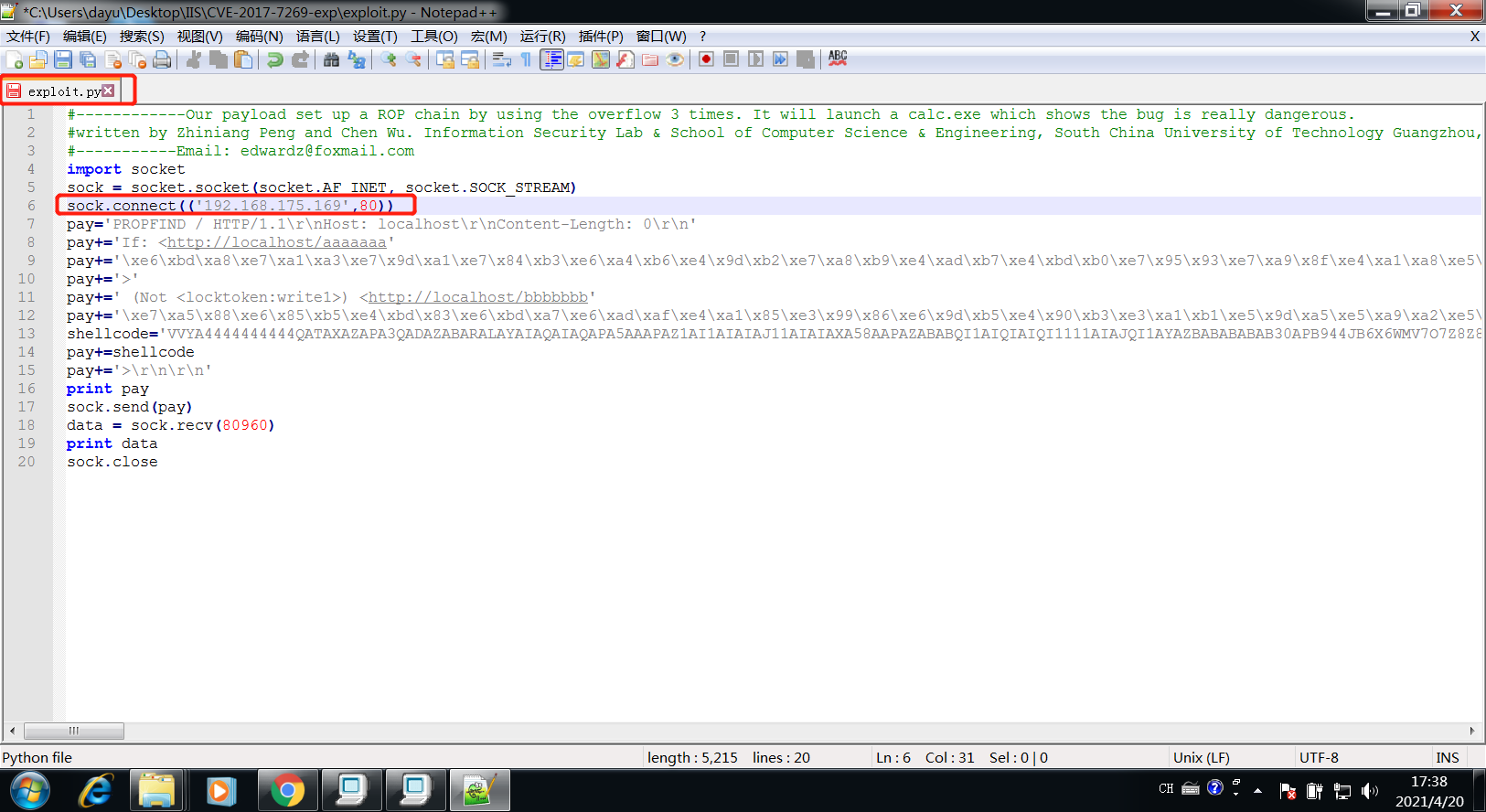Zoom out with magnifier minus icon
Viewport: 1486px width, 812px height.
[x=413, y=59]
